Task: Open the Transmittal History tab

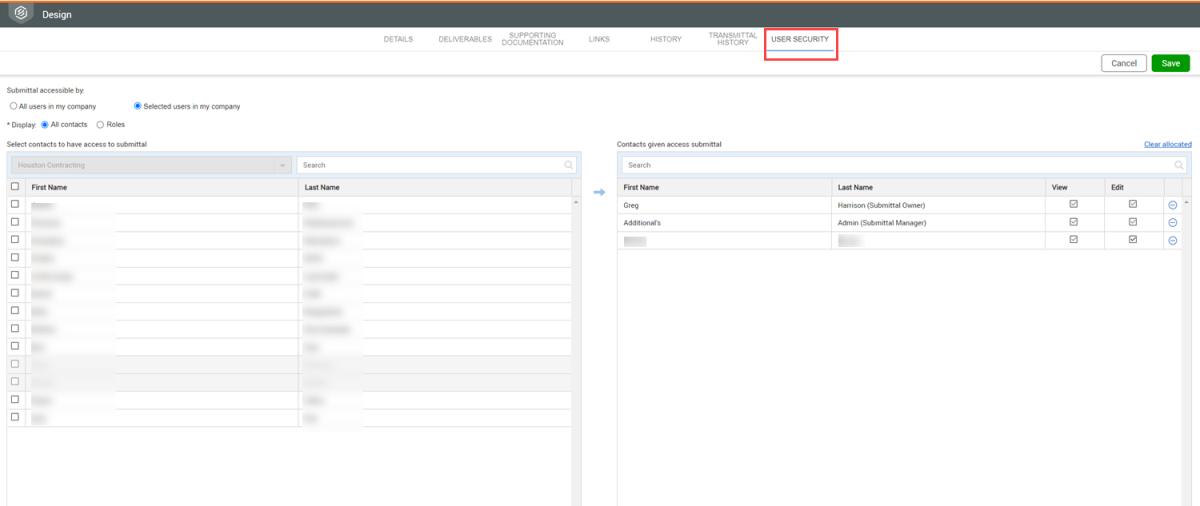Action: click(733, 39)
